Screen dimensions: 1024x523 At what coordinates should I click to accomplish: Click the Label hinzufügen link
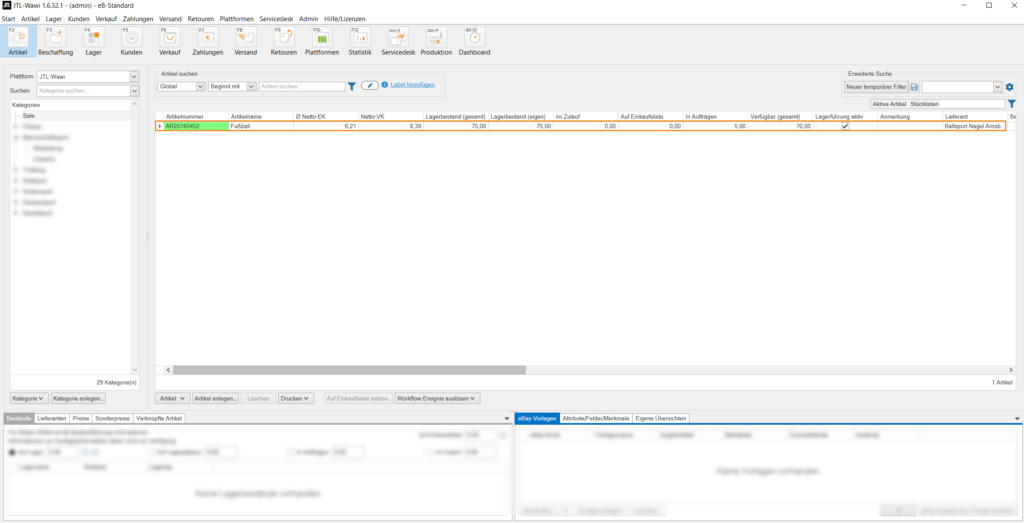coord(412,85)
